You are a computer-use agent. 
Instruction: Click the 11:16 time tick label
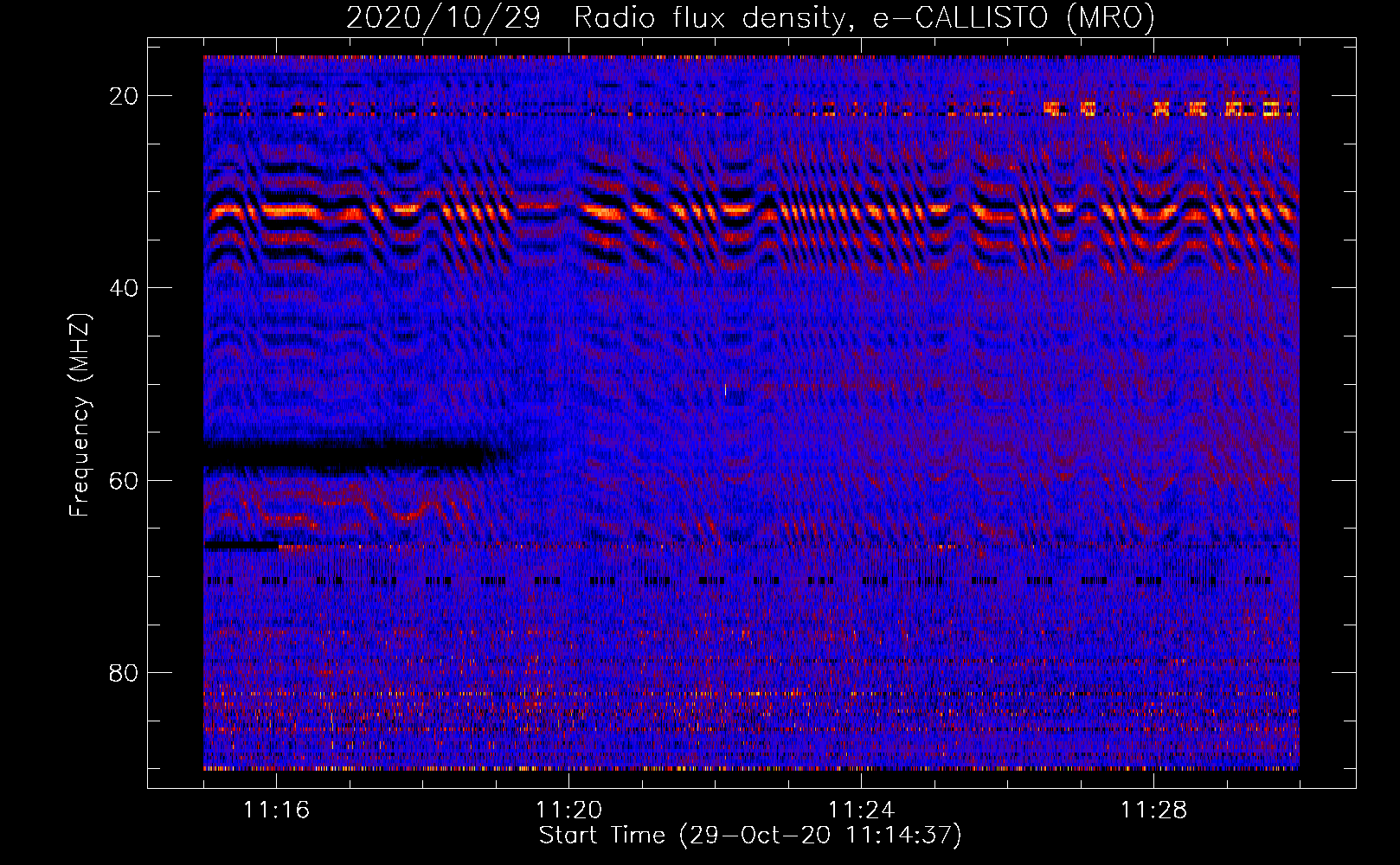pos(277,810)
